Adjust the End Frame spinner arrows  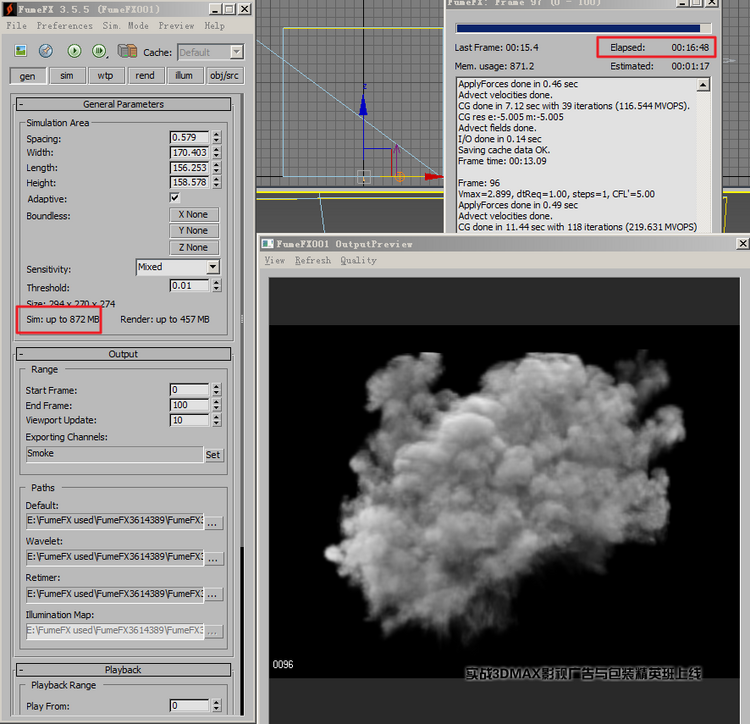[217, 405]
